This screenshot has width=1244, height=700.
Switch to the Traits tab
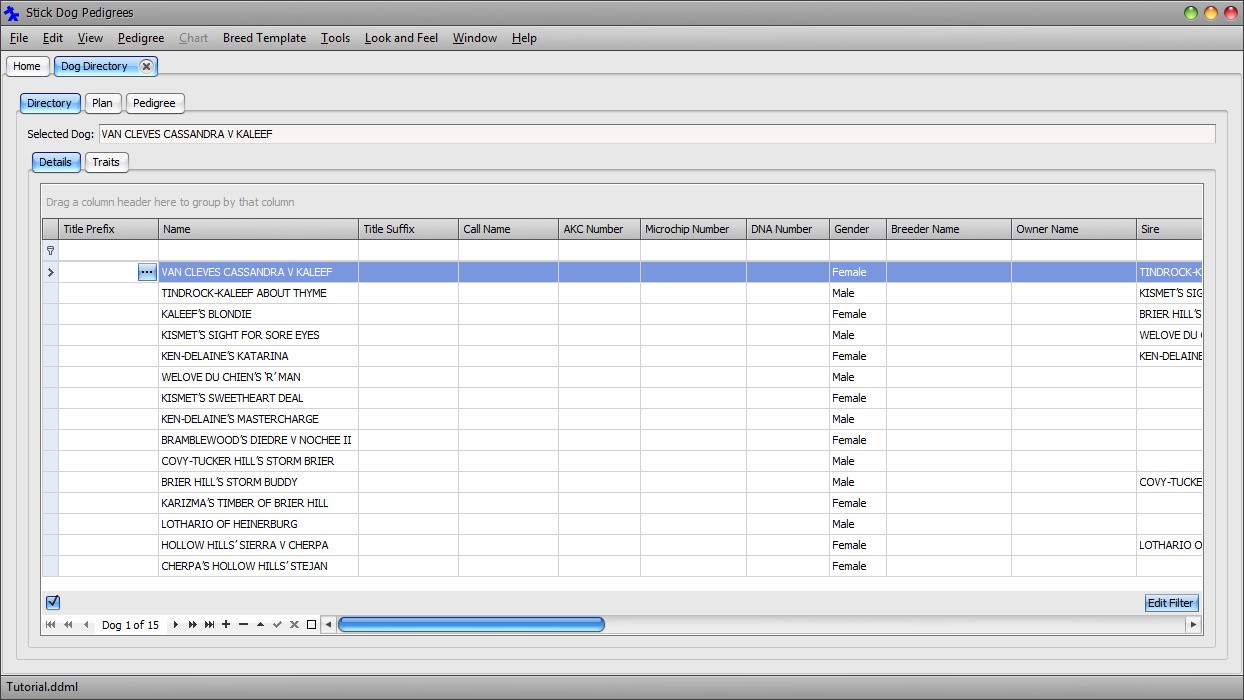106,162
